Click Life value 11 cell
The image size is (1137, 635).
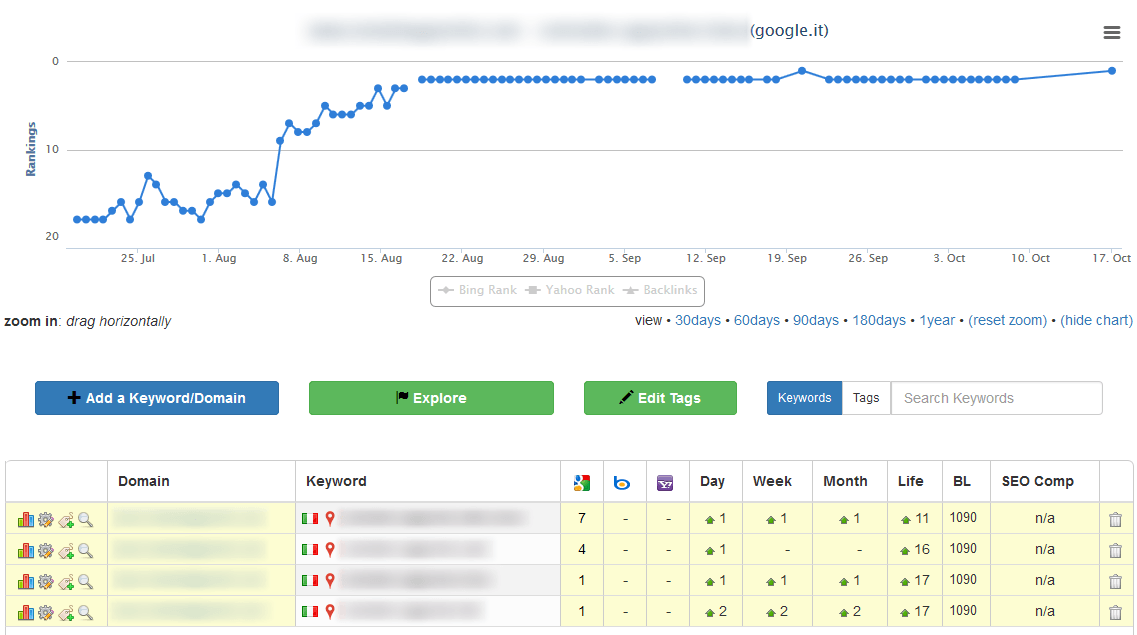[914, 518]
